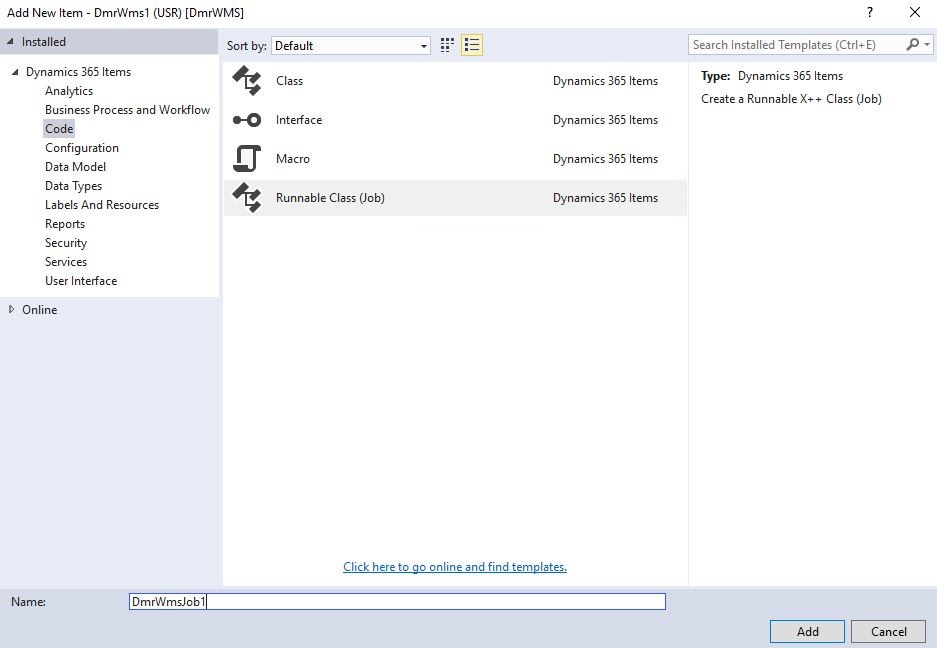The image size is (937, 648).
Task: Select the Configuration category
Action: click(82, 148)
